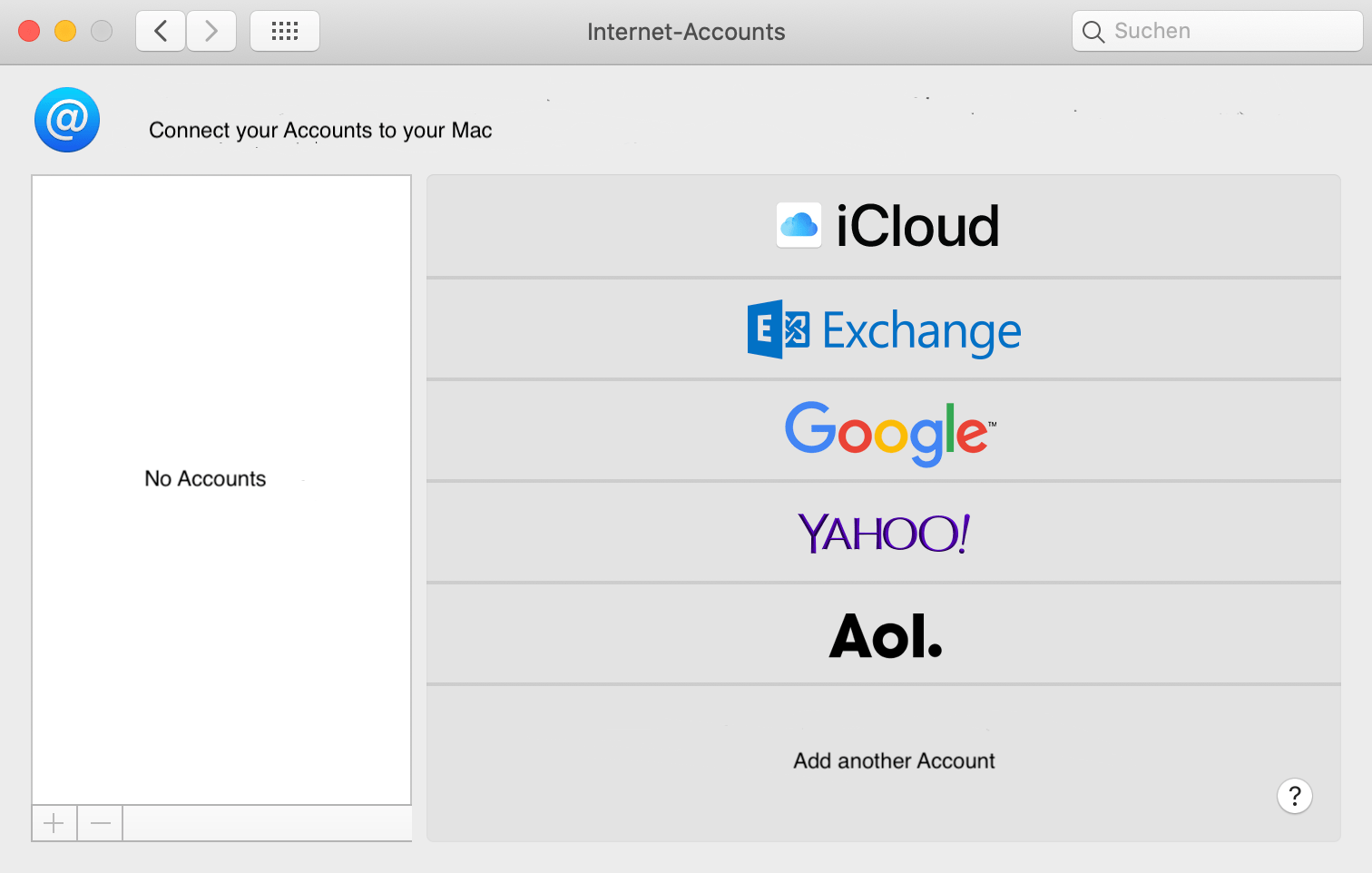Click the minus button to remove account
The image size is (1372, 873).
(101, 823)
